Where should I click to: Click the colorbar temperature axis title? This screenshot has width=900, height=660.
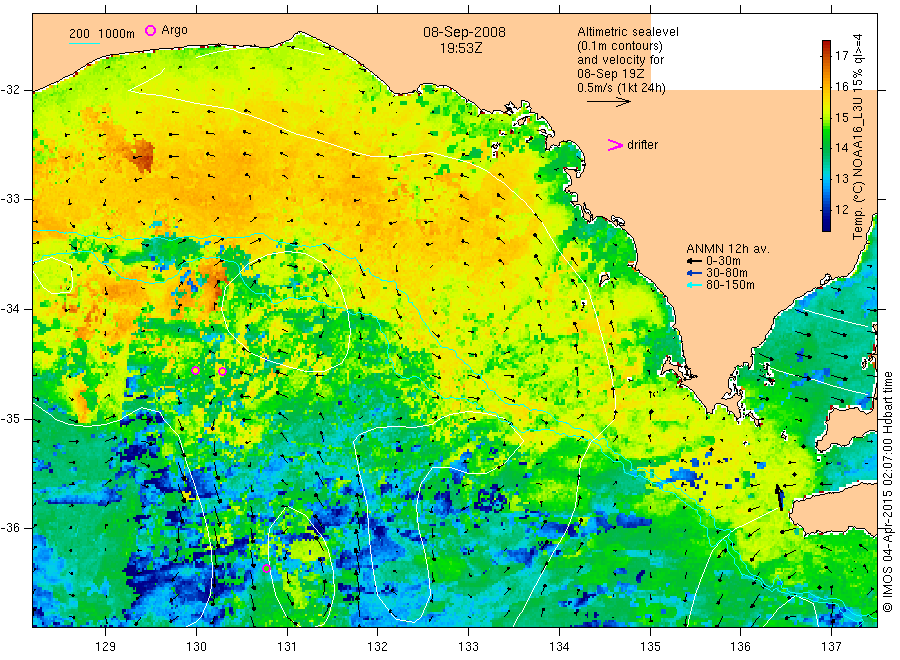click(x=858, y=136)
